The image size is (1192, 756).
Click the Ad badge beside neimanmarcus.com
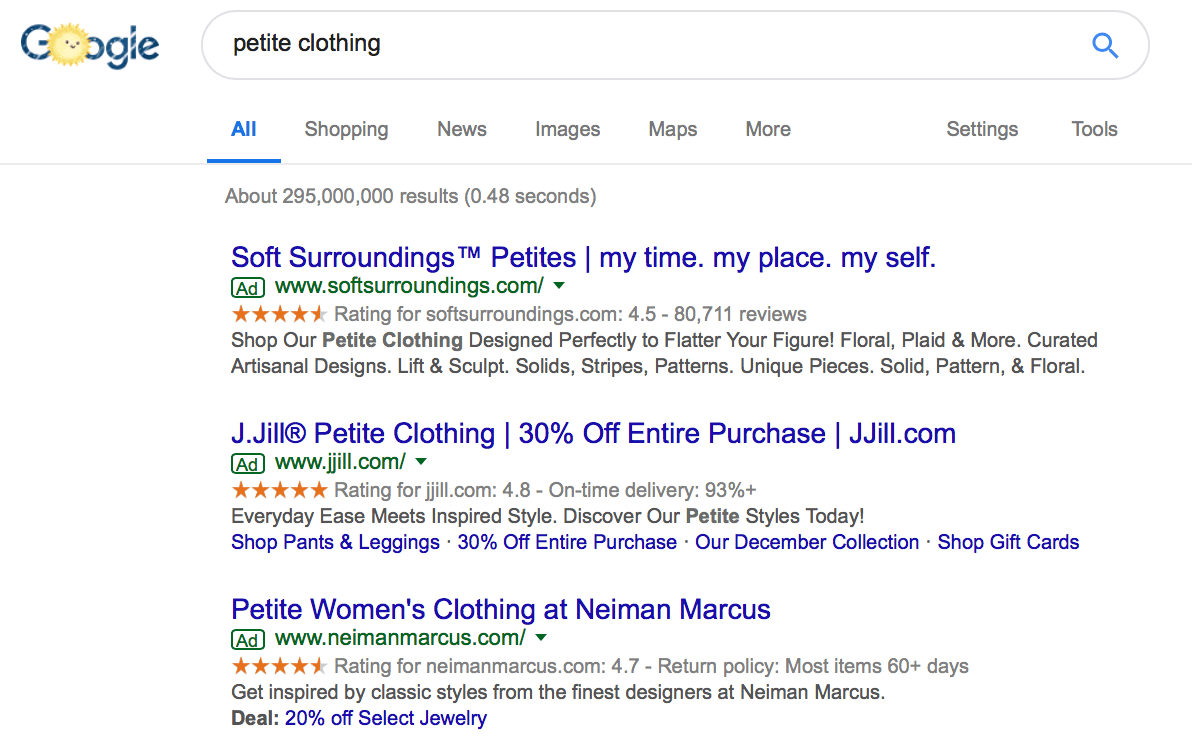tap(248, 640)
